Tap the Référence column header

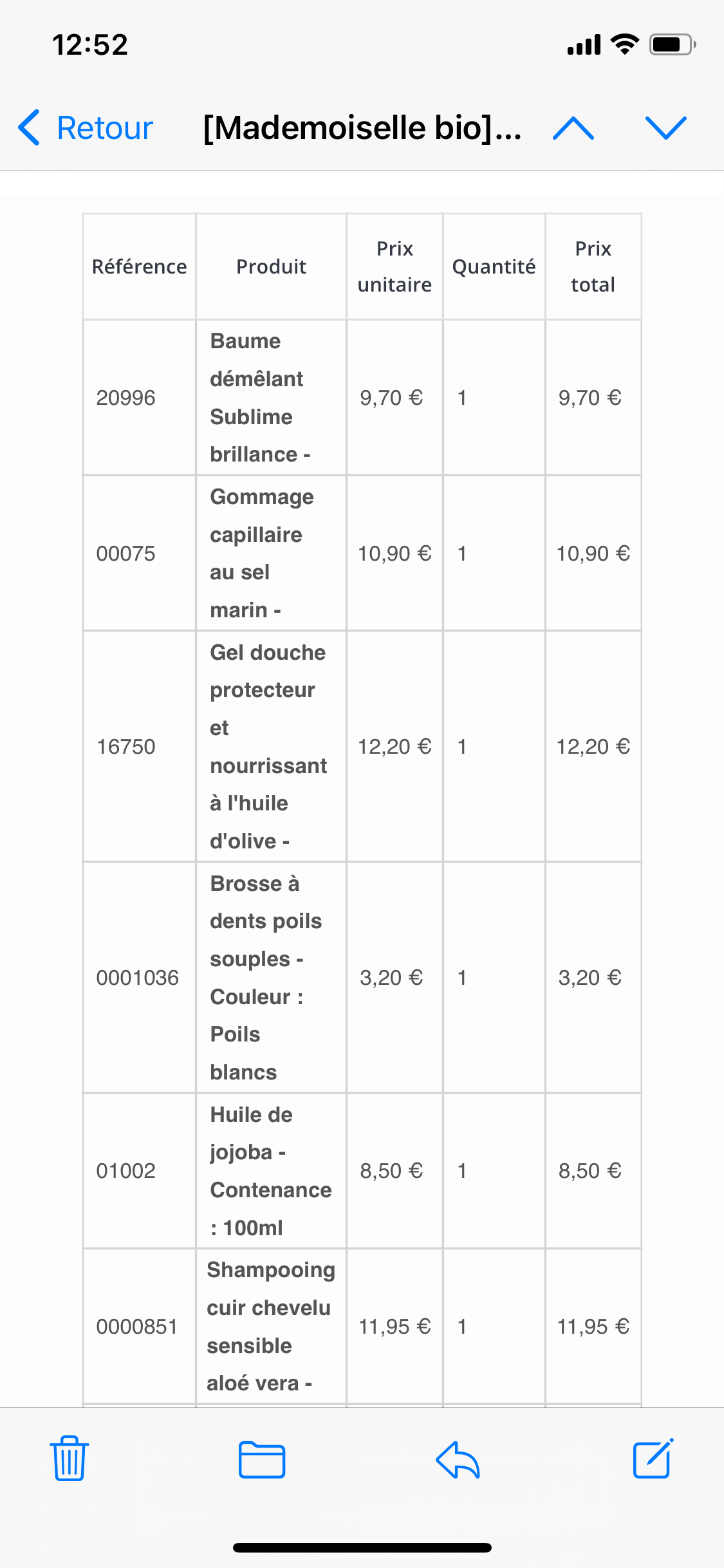139,266
